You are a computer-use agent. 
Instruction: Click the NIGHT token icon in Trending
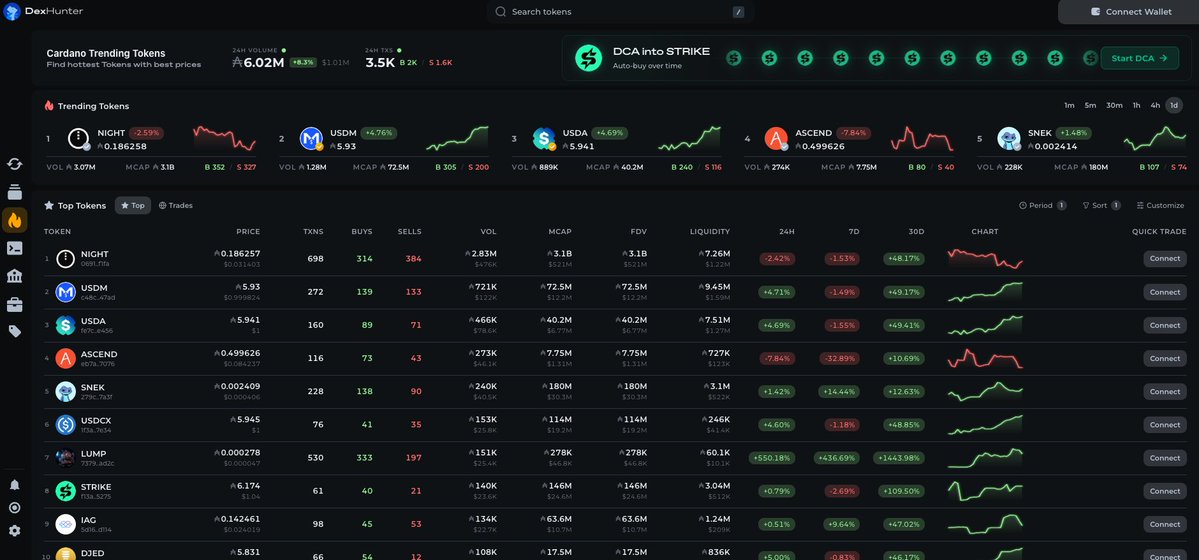pyautogui.click(x=79, y=138)
